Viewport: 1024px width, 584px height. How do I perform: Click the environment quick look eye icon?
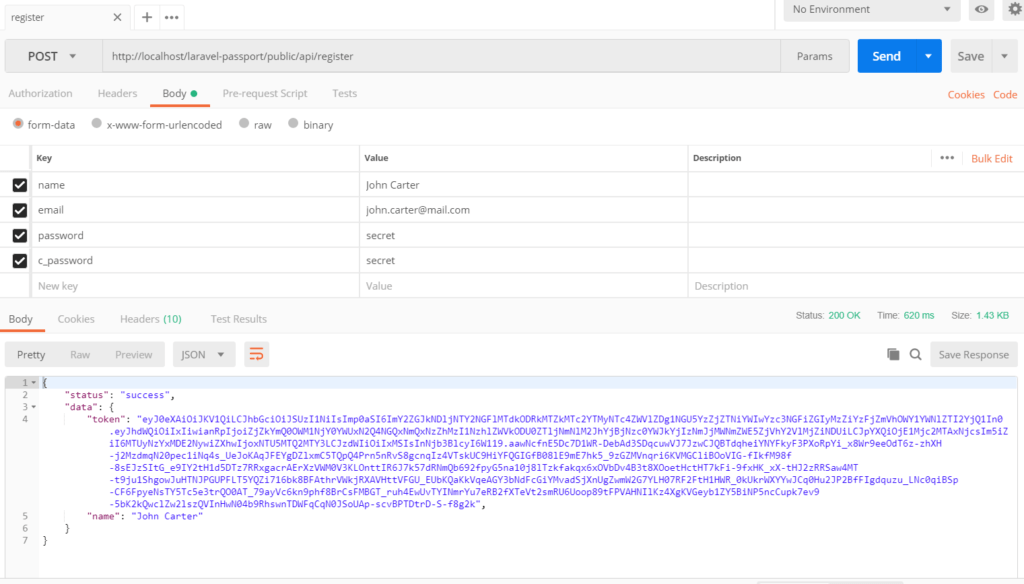pyautogui.click(x=981, y=9)
